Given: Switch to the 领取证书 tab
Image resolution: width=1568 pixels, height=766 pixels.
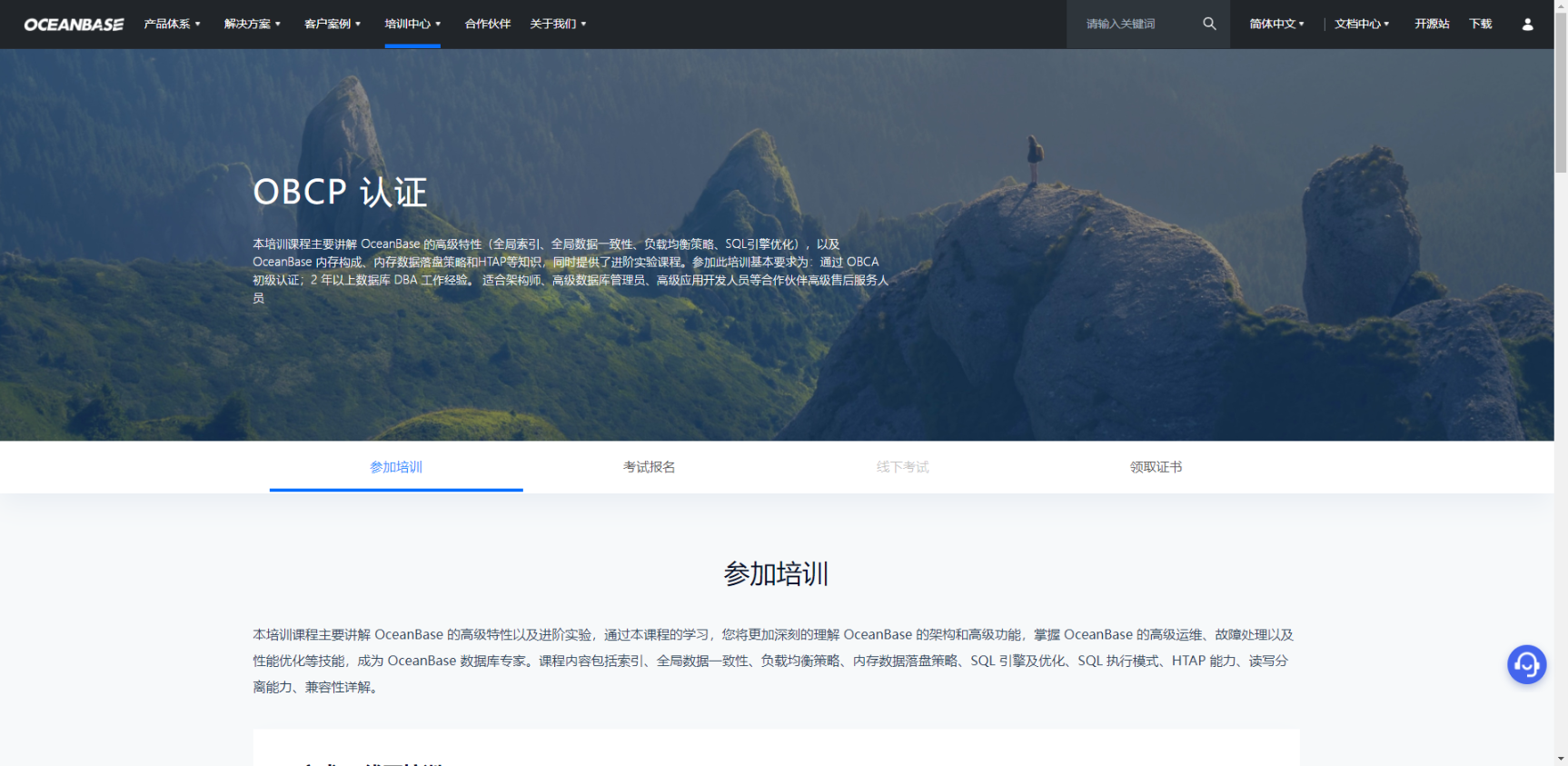Looking at the screenshot, I should 1156,467.
